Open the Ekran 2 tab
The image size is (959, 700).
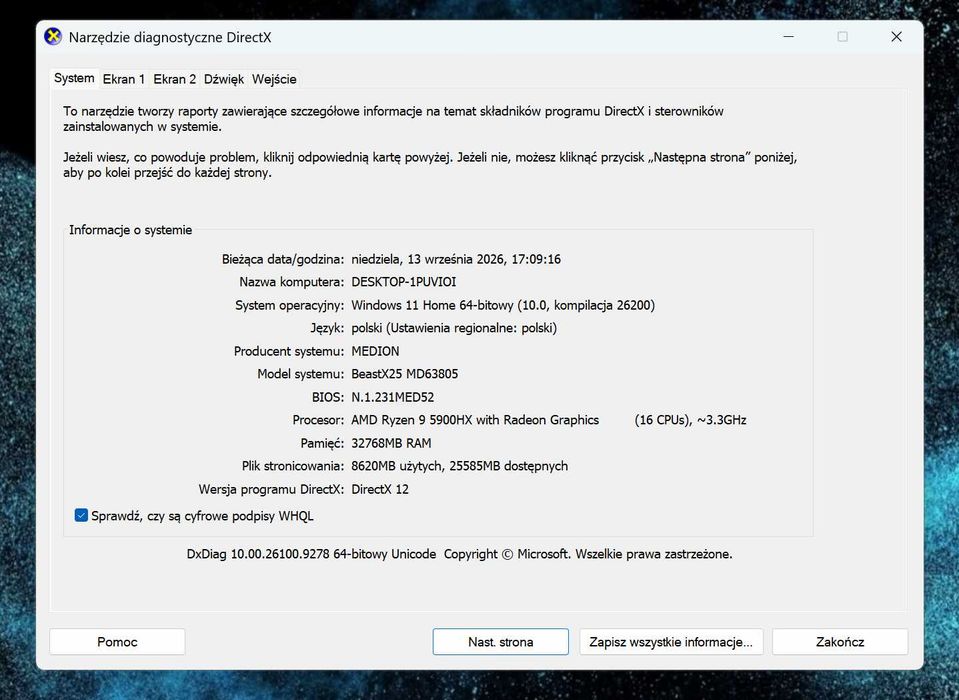(x=174, y=79)
